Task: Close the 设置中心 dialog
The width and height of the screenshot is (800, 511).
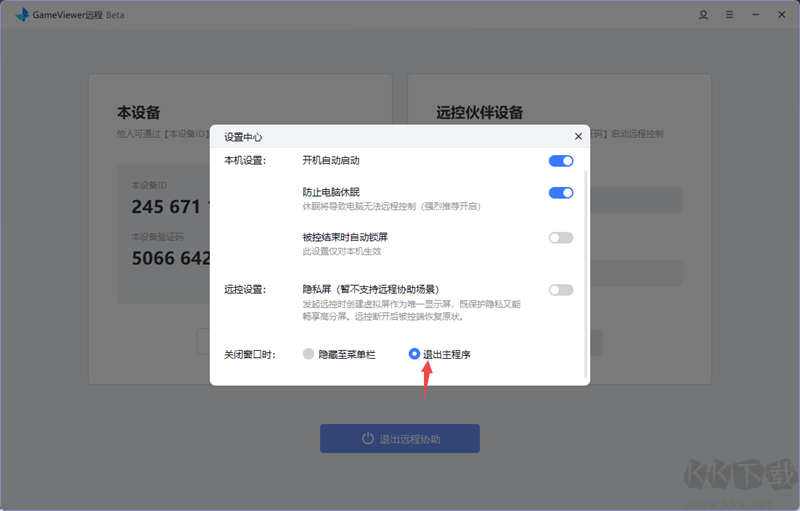Action: tap(578, 136)
